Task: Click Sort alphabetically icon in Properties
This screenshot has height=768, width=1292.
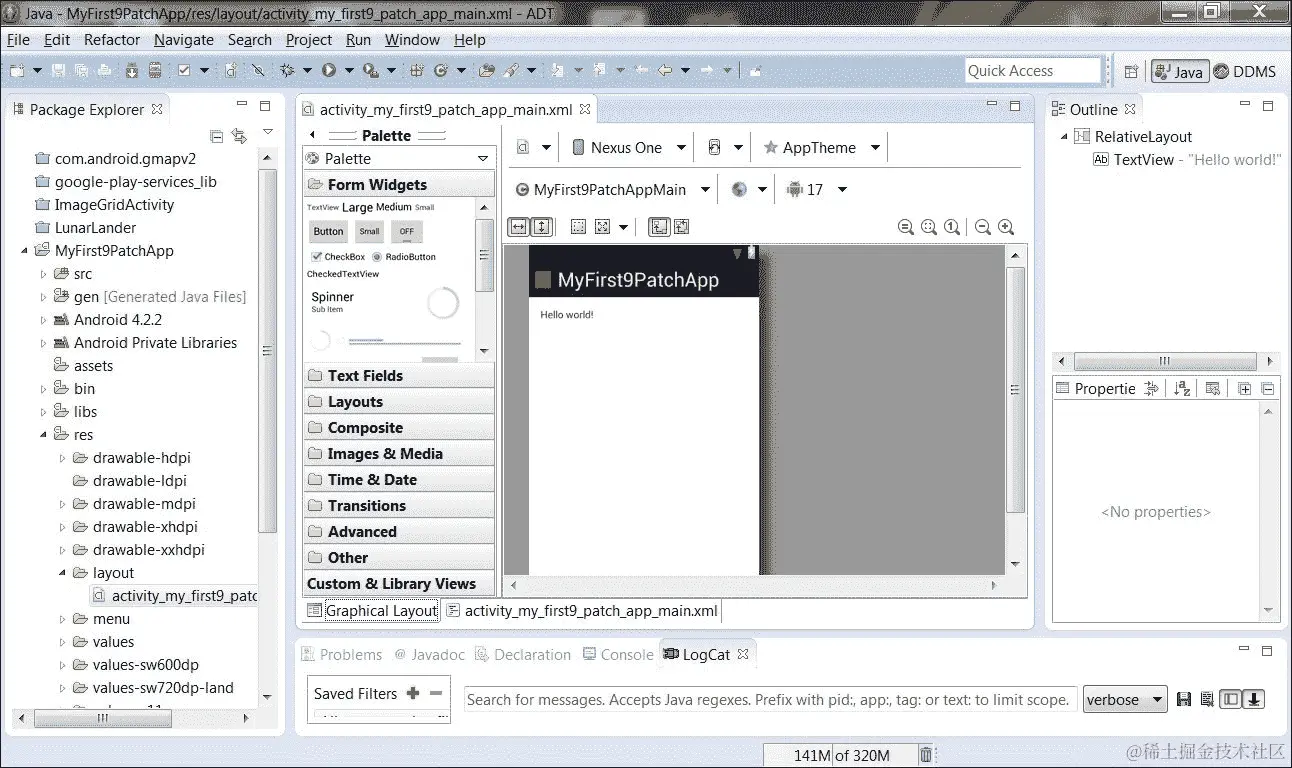Action: [x=1182, y=389]
